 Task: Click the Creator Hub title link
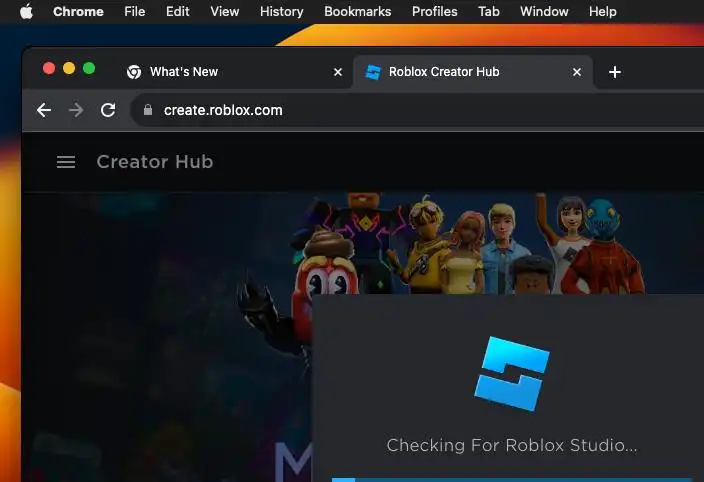(155, 162)
